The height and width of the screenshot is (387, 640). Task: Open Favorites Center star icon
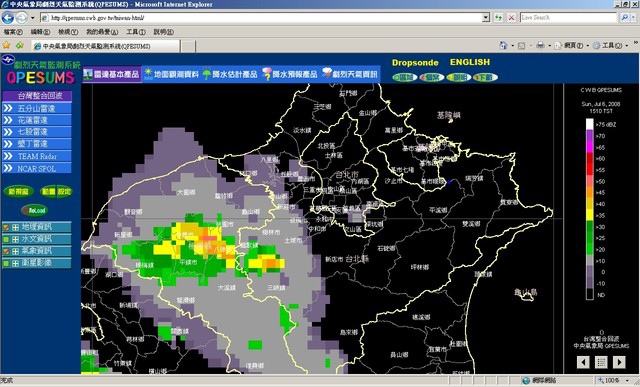(x=6, y=45)
